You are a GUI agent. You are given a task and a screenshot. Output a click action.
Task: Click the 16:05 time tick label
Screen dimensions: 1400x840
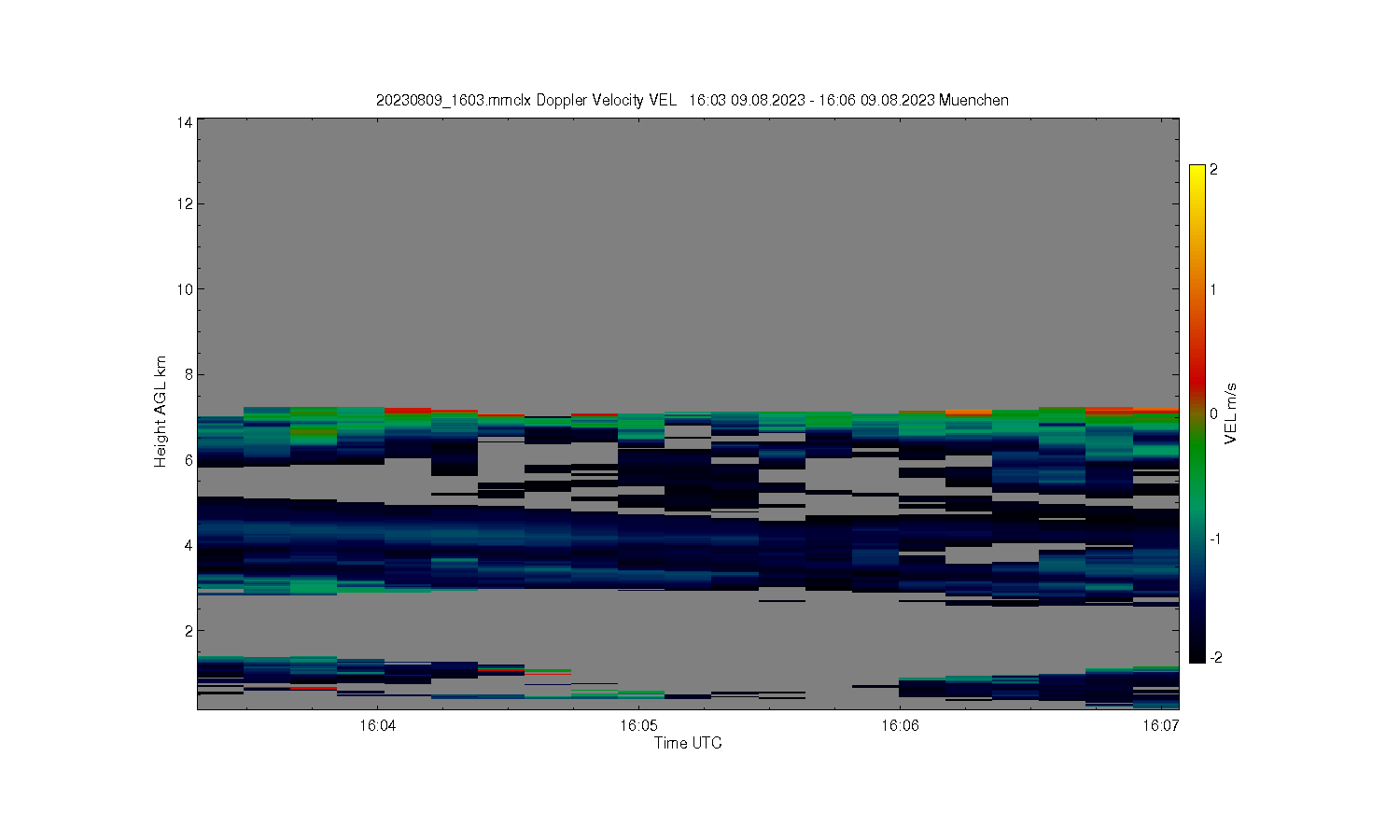point(638,726)
